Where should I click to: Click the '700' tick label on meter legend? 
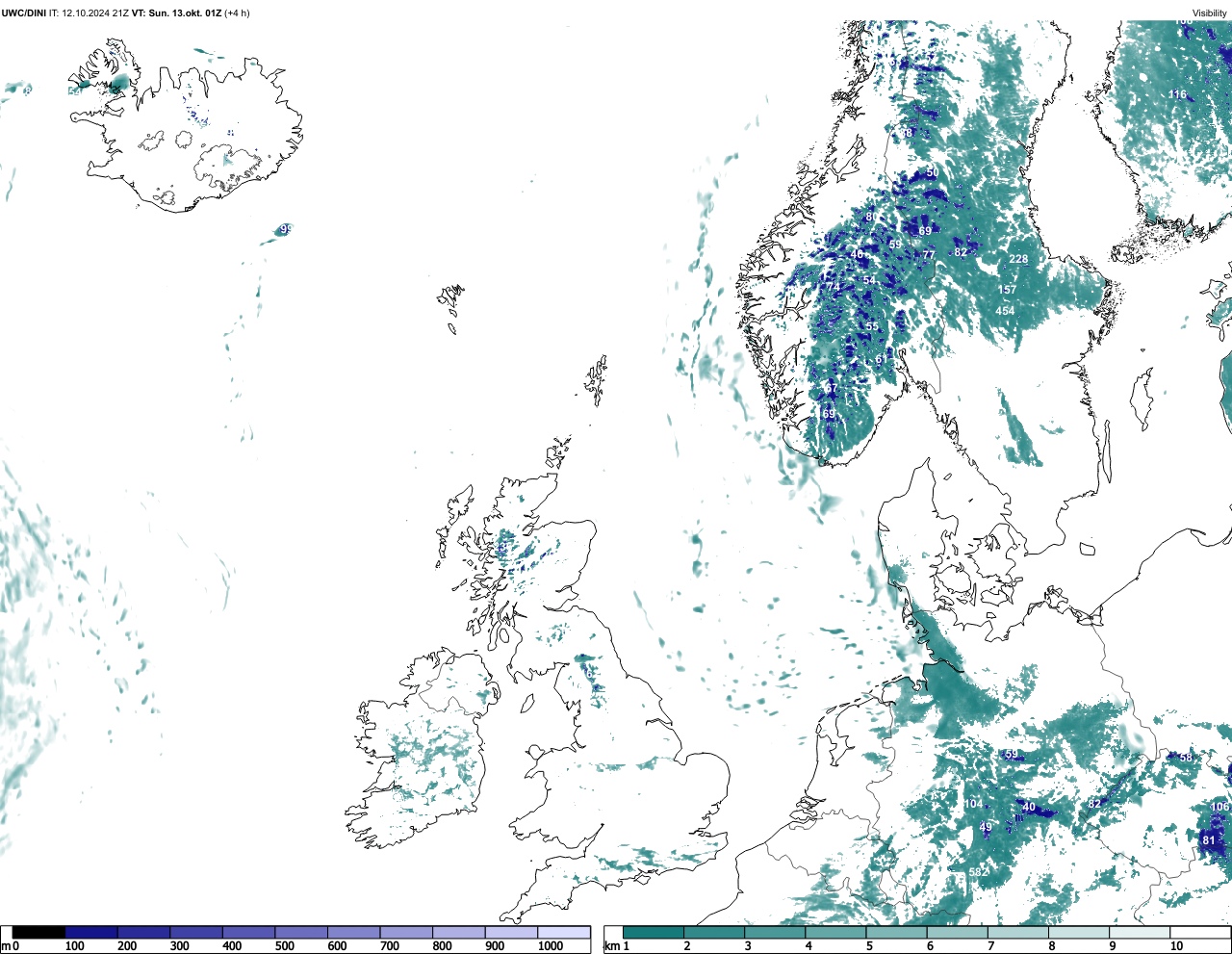click(390, 946)
